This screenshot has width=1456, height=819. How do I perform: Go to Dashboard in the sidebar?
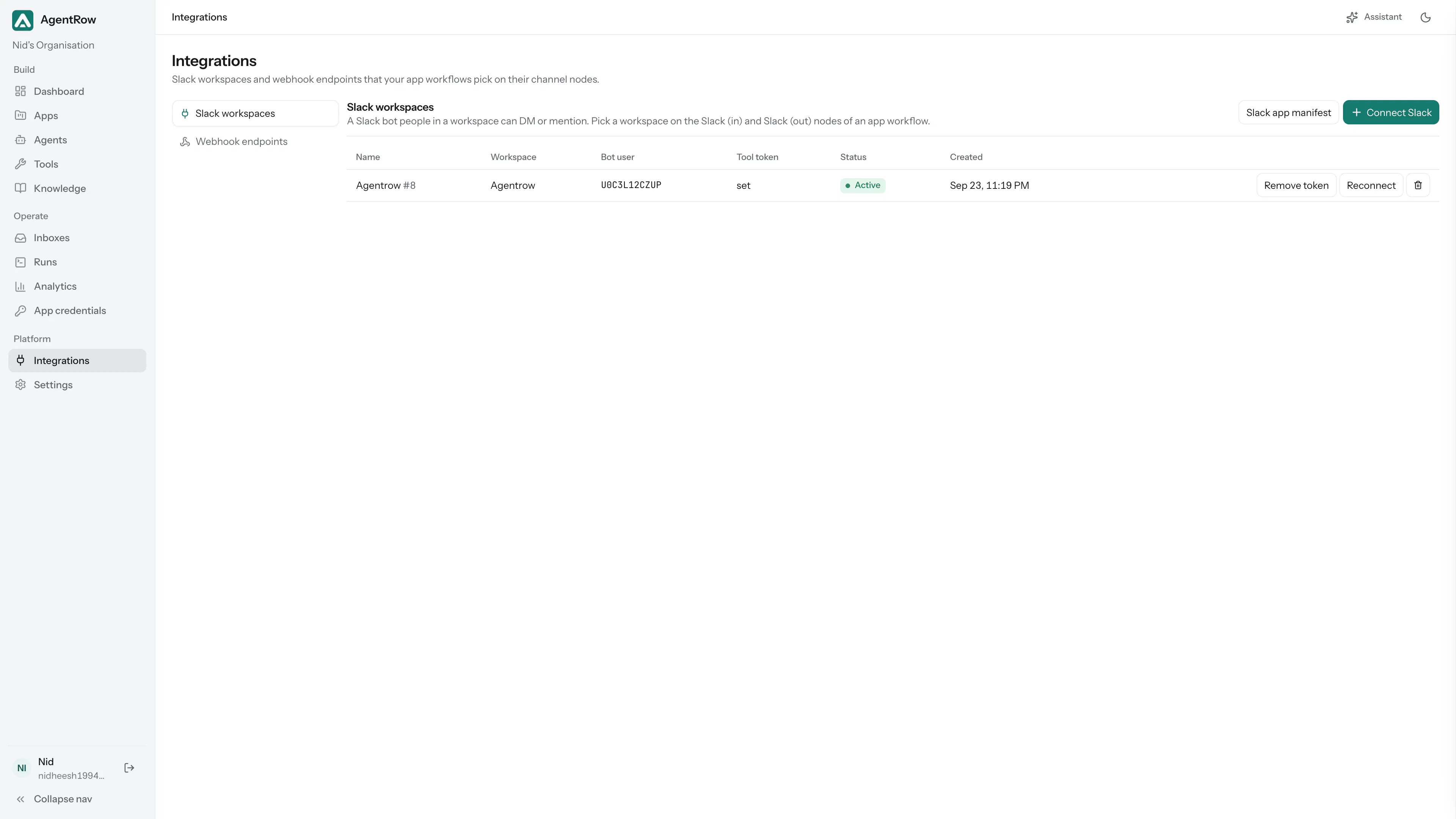click(x=77, y=91)
